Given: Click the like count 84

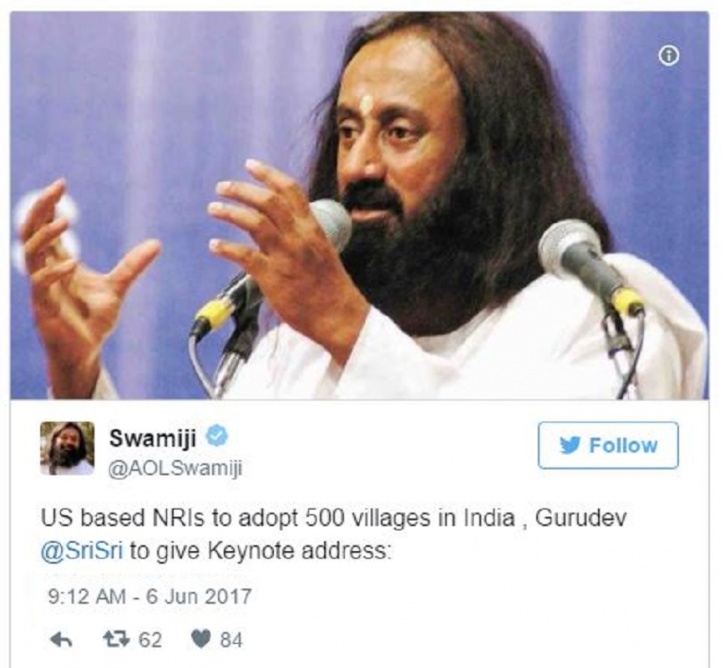Looking at the screenshot, I should [x=231, y=640].
